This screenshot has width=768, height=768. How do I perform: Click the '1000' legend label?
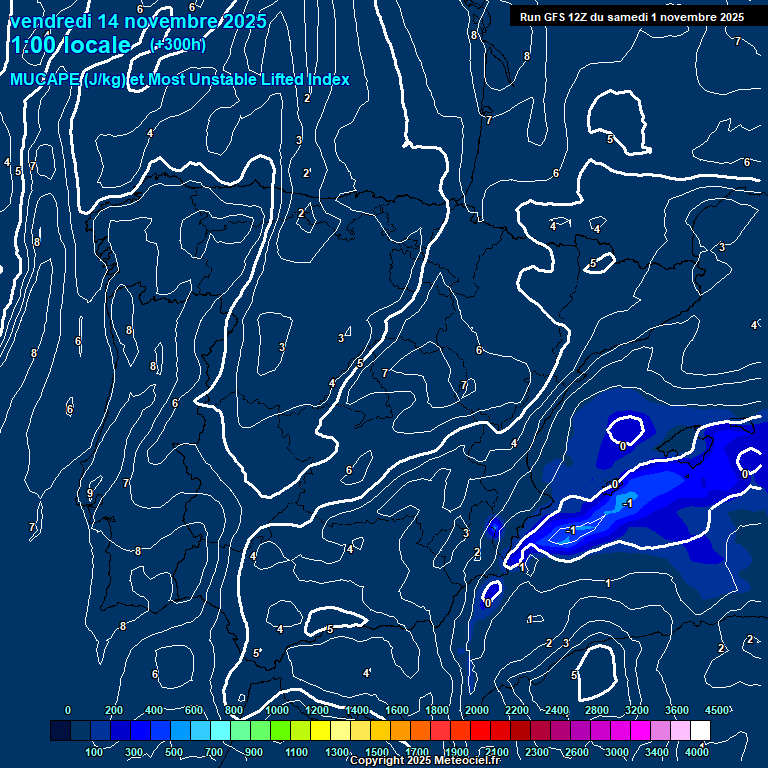(x=277, y=710)
